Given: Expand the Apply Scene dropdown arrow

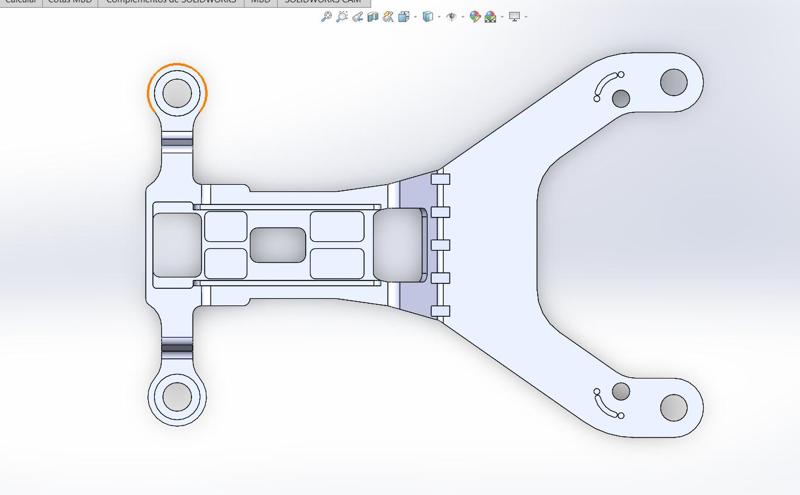Looking at the screenshot, I should pyautogui.click(x=503, y=17).
